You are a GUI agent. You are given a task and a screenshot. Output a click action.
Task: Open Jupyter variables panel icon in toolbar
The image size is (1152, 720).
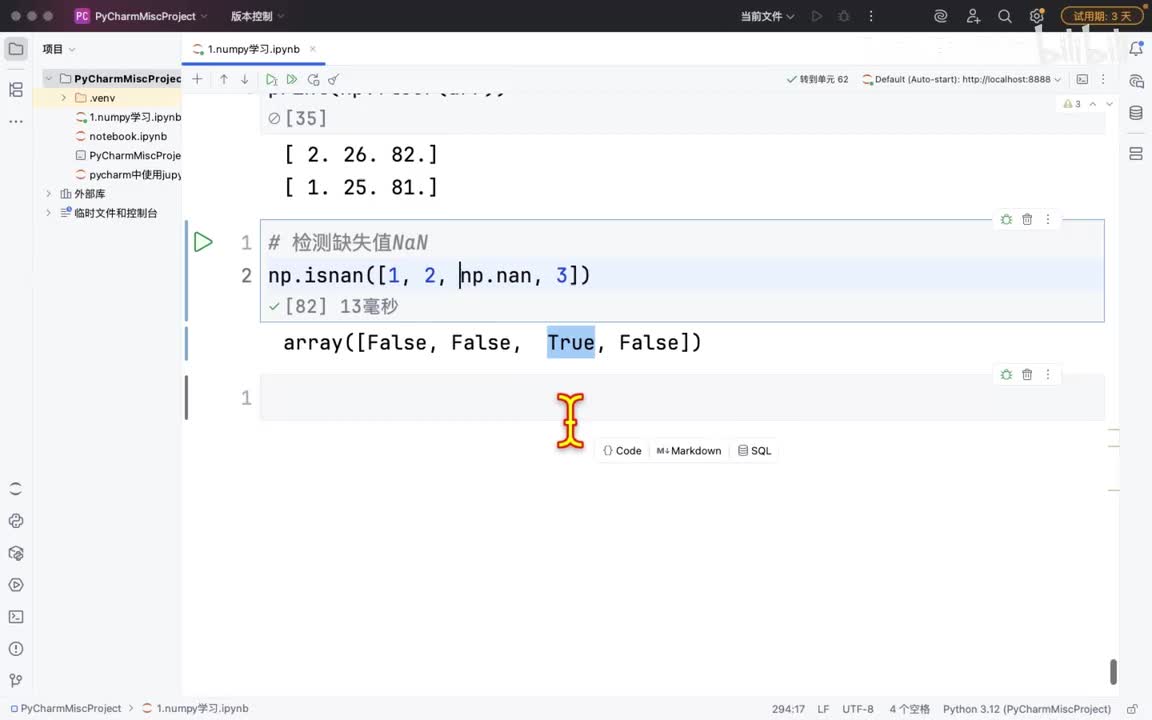point(1082,79)
